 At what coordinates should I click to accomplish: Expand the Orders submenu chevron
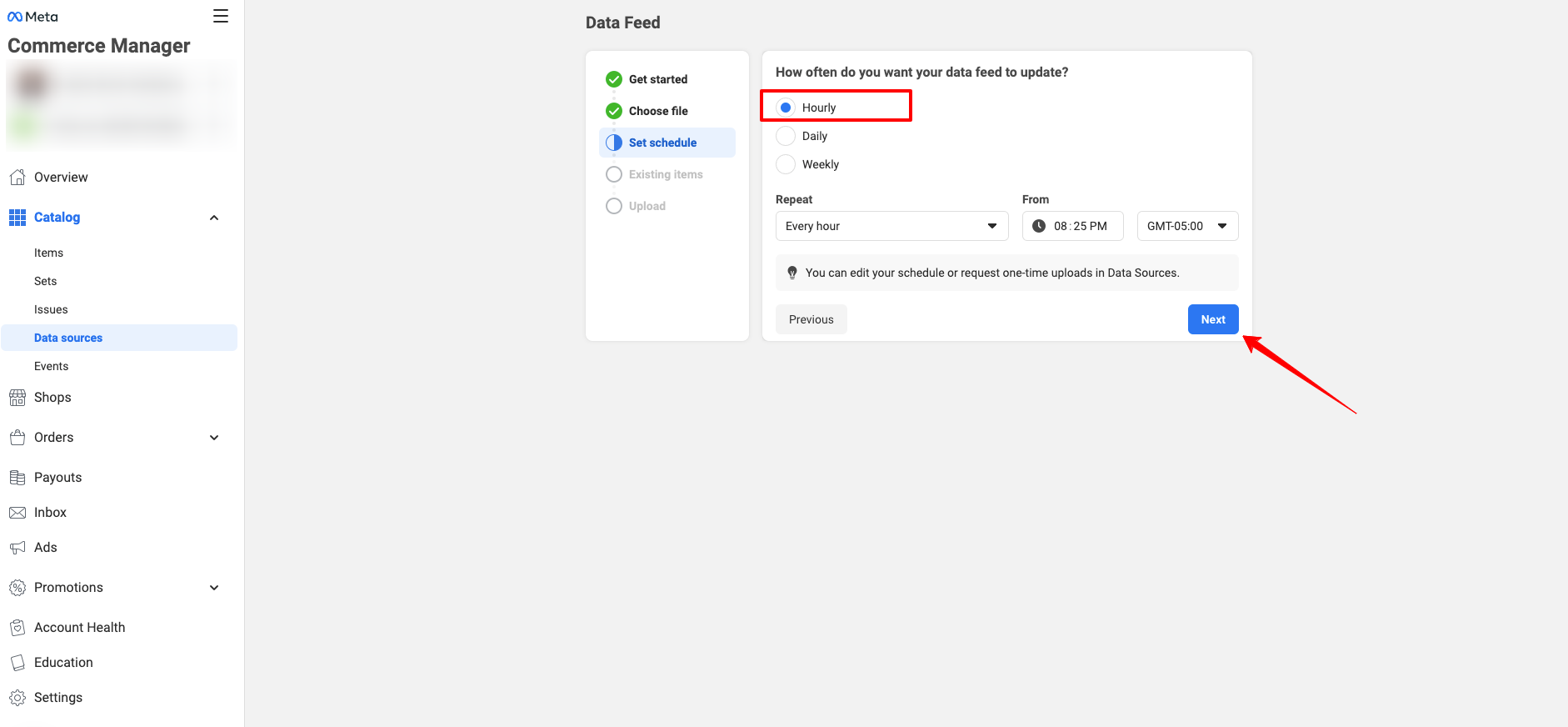pos(214,438)
